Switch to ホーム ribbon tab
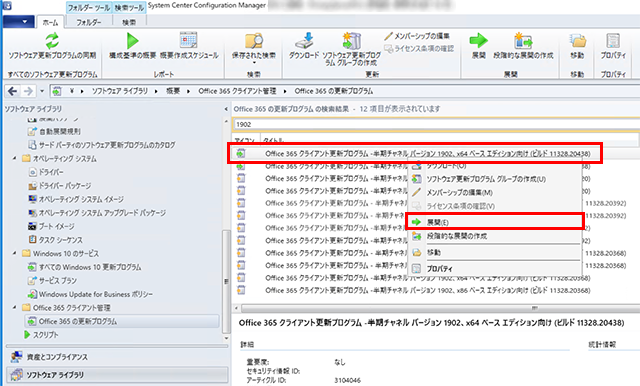The height and width of the screenshot is (386, 640). pyautogui.click(x=51, y=22)
